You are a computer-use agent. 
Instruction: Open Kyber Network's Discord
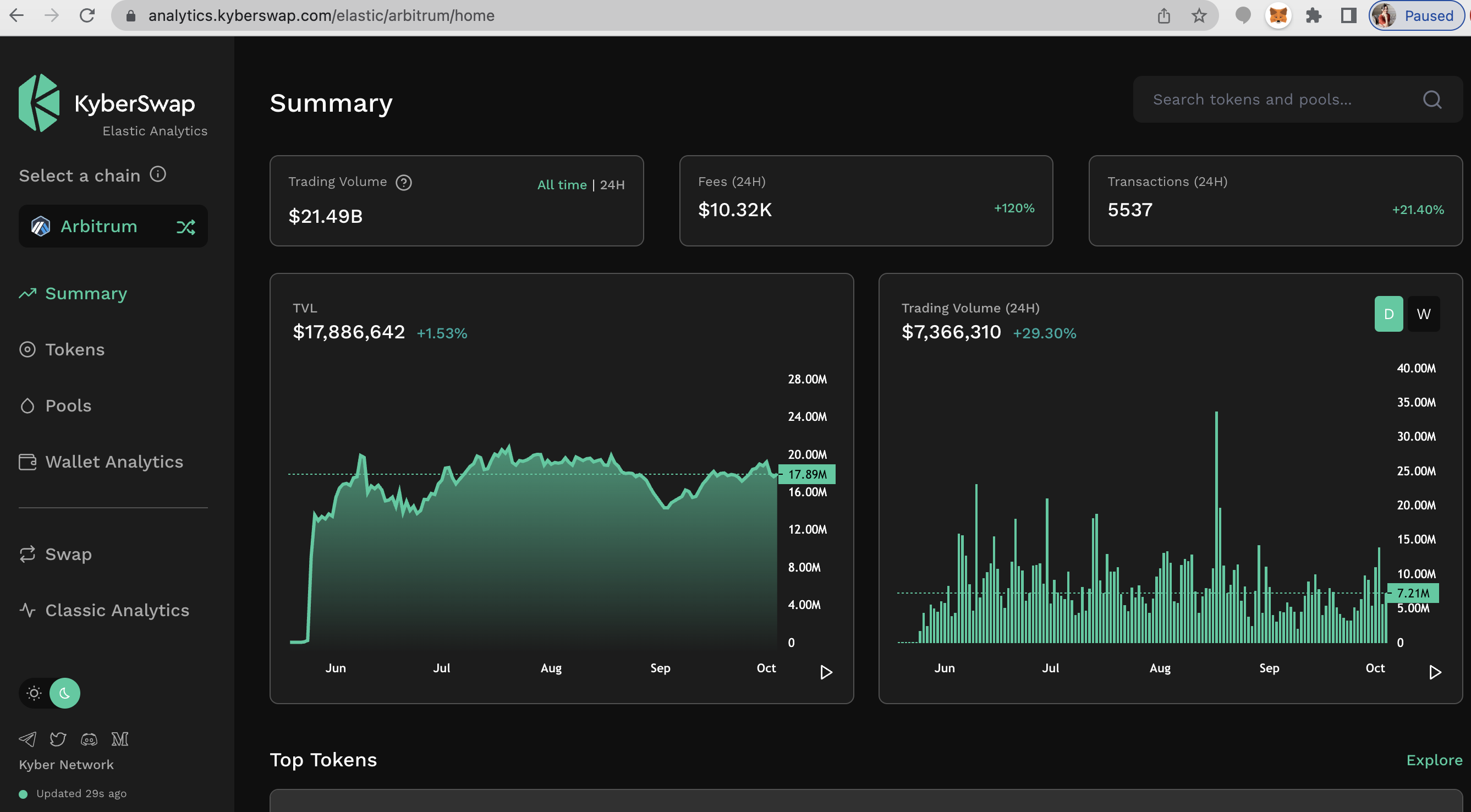89,738
